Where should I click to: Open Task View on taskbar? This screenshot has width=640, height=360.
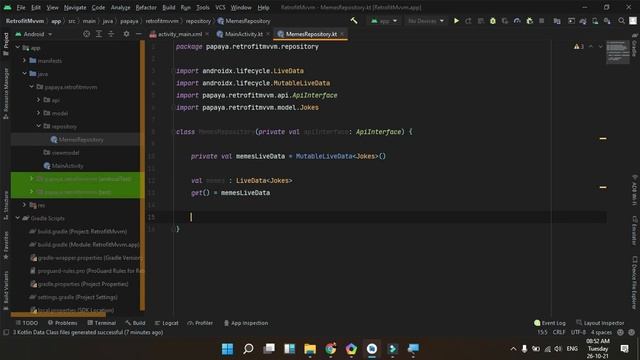pyautogui.click(x=269, y=349)
